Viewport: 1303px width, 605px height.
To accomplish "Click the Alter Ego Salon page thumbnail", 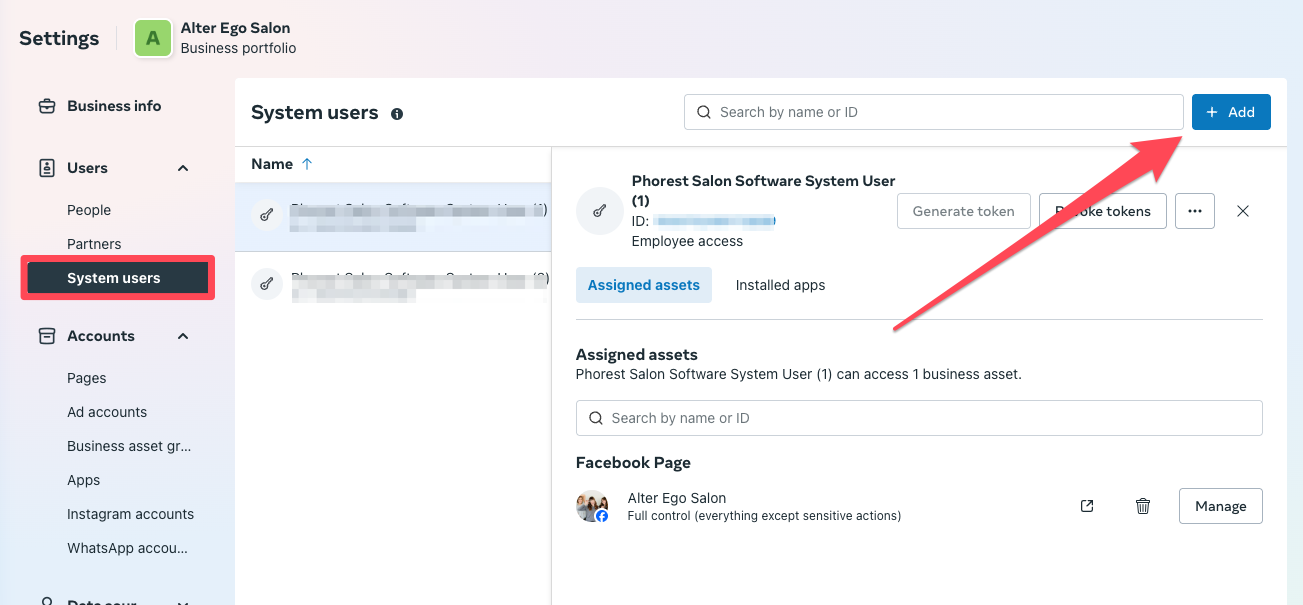I will coord(593,506).
